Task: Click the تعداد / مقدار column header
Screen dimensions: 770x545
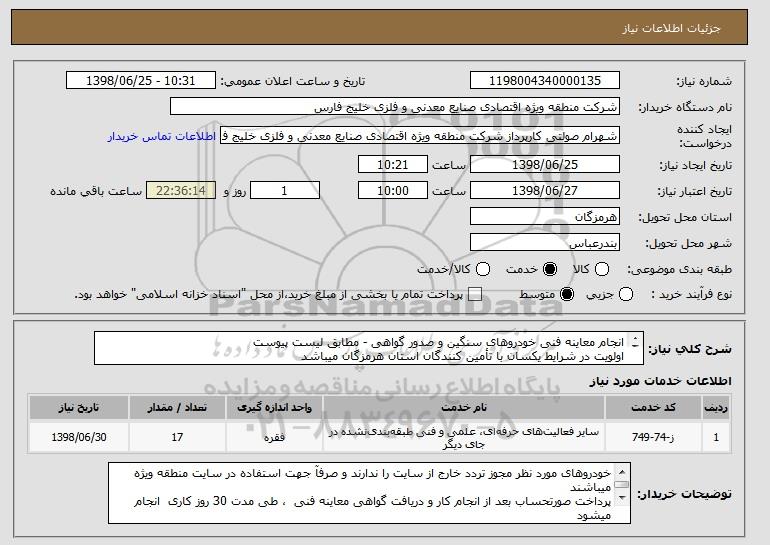Action: (177, 408)
